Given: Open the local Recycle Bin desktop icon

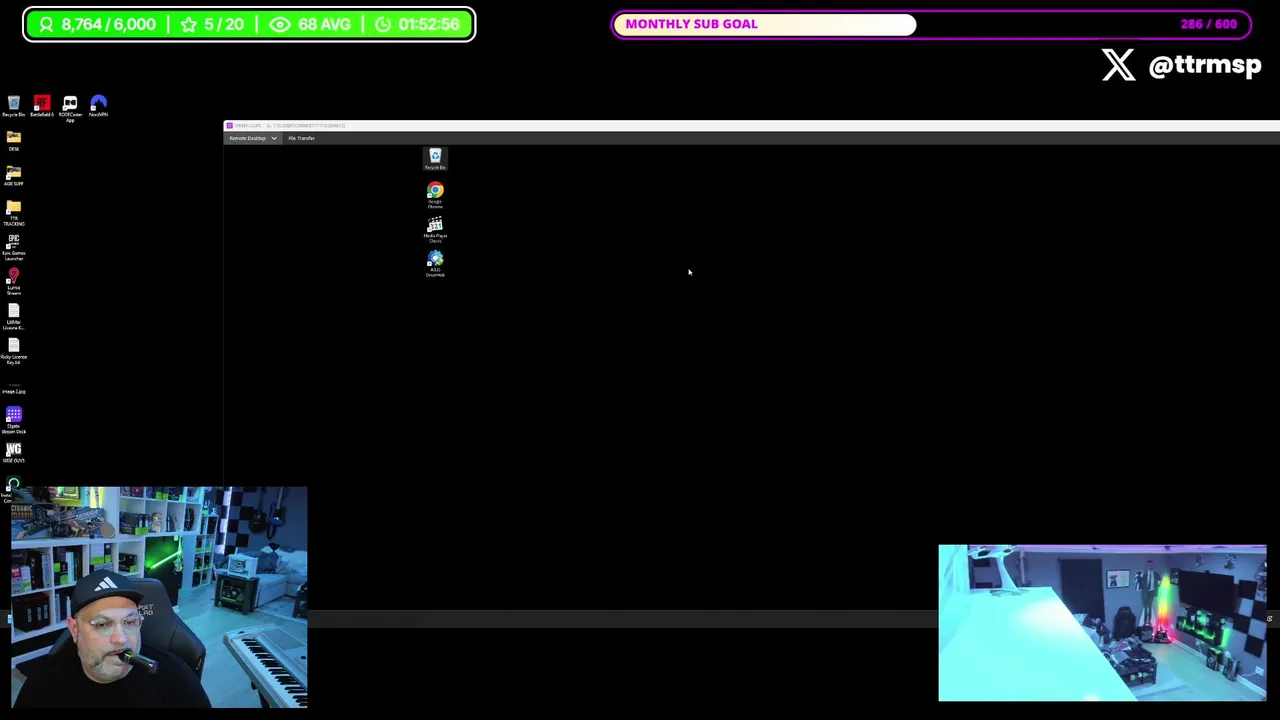Looking at the screenshot, I should coord(13,106).
